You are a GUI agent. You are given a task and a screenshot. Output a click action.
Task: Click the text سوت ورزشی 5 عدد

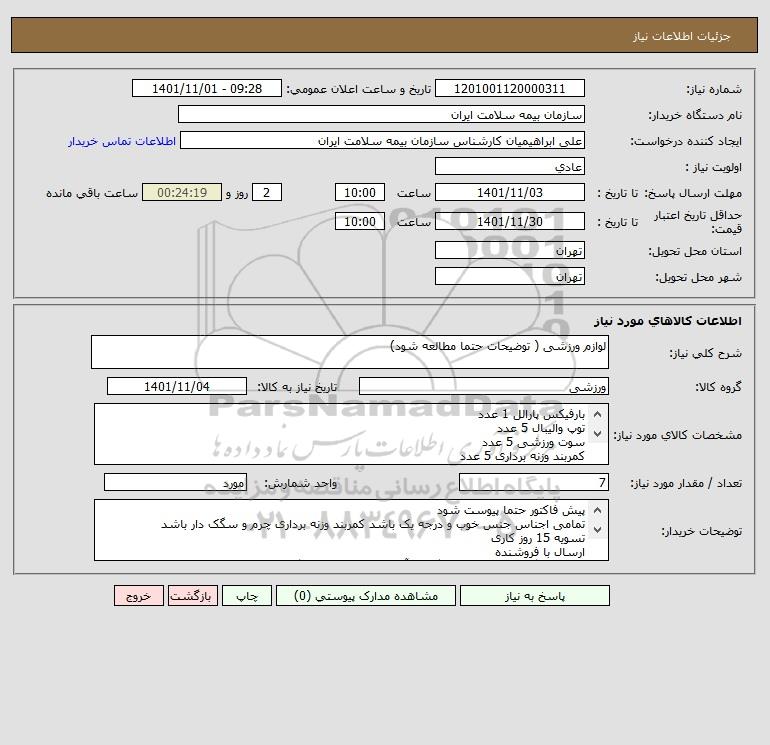point(533,442)
